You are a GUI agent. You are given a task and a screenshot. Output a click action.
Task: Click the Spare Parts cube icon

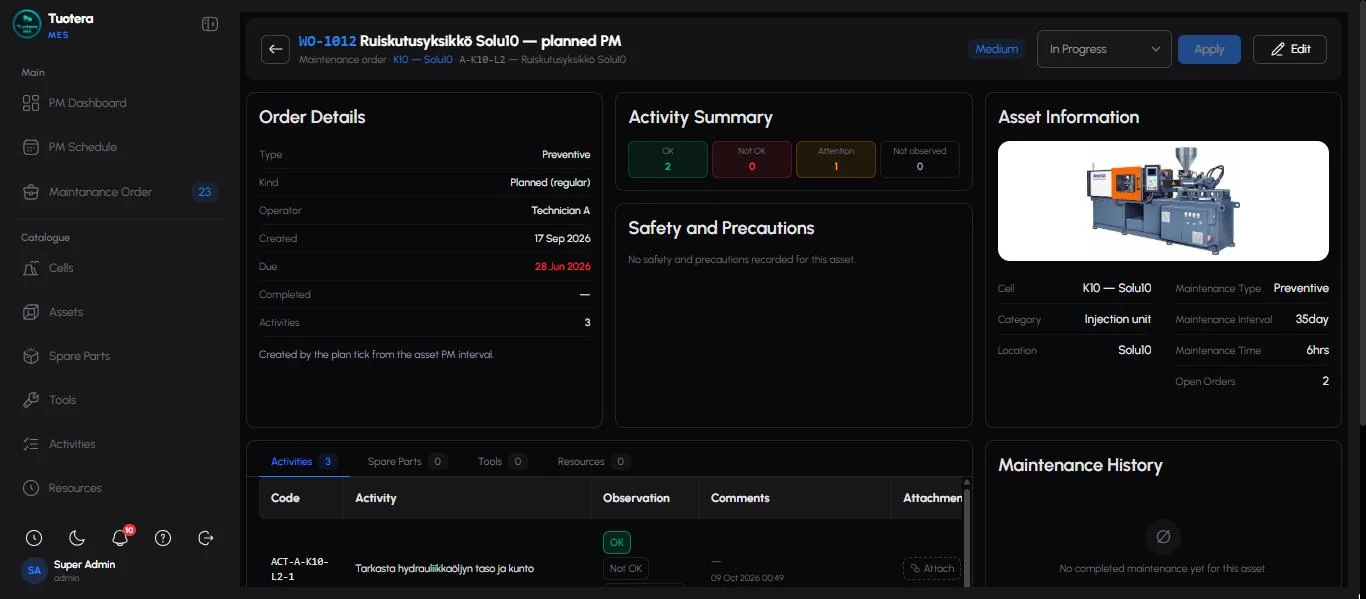point(30,356)
